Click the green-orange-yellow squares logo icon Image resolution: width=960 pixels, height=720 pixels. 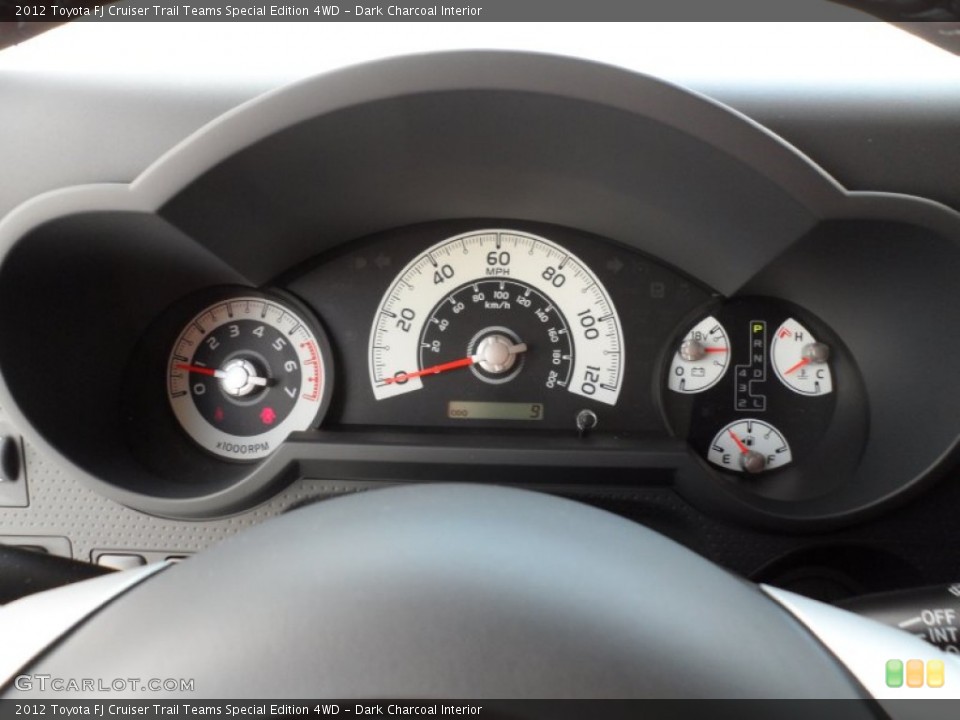click(915, 673)
